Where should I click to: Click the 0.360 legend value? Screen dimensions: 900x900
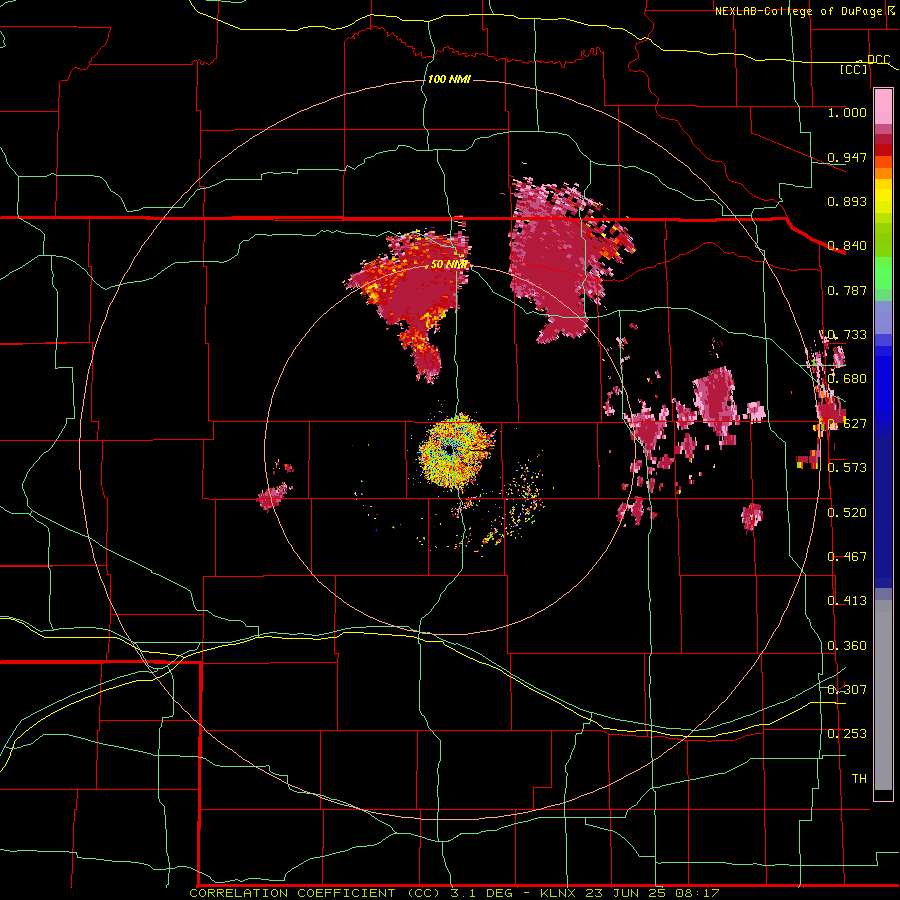tap(847, 646)
